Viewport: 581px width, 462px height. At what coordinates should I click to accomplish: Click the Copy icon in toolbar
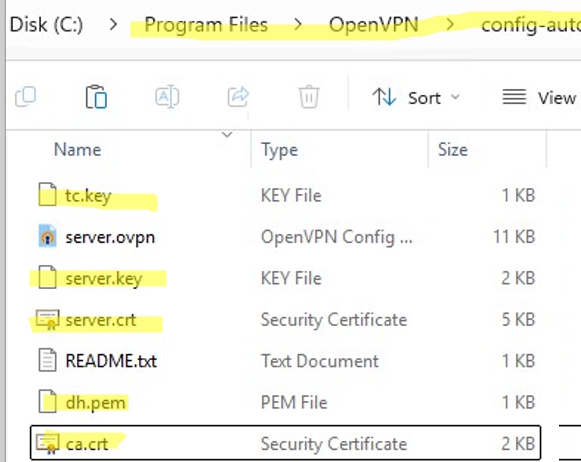pyautogui.click(x=26, y=97)
